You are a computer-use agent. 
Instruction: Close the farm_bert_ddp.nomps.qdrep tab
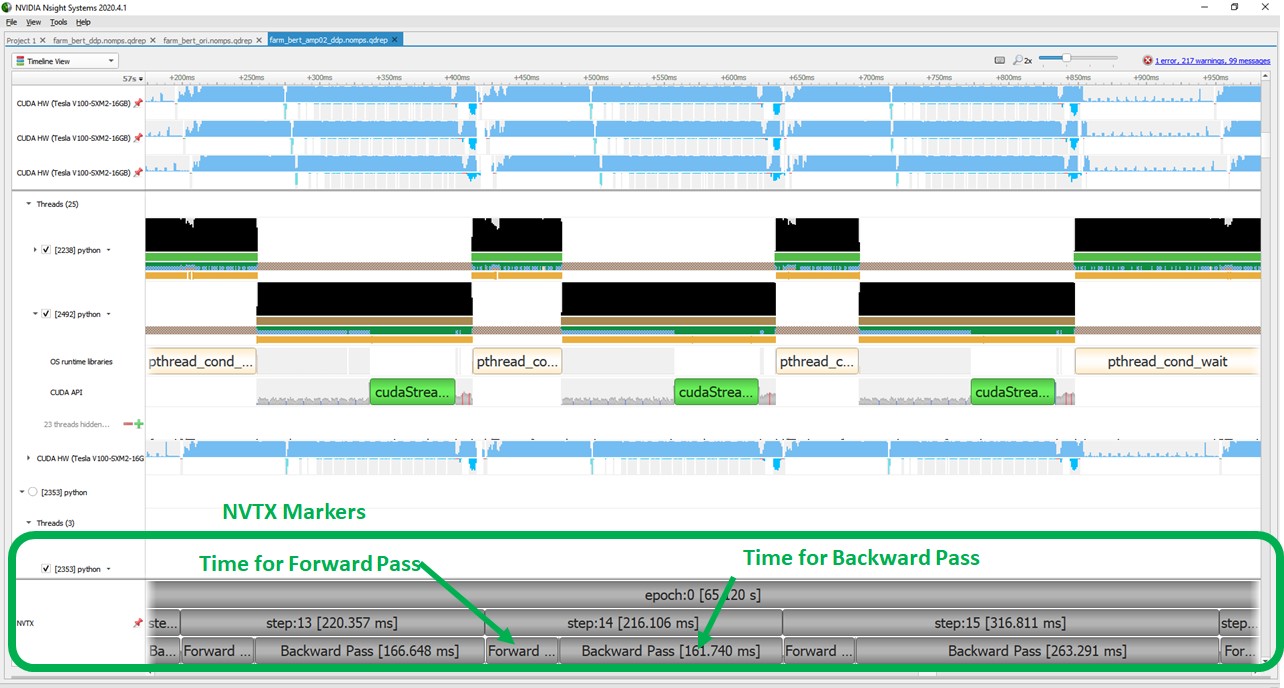point(153,40)
